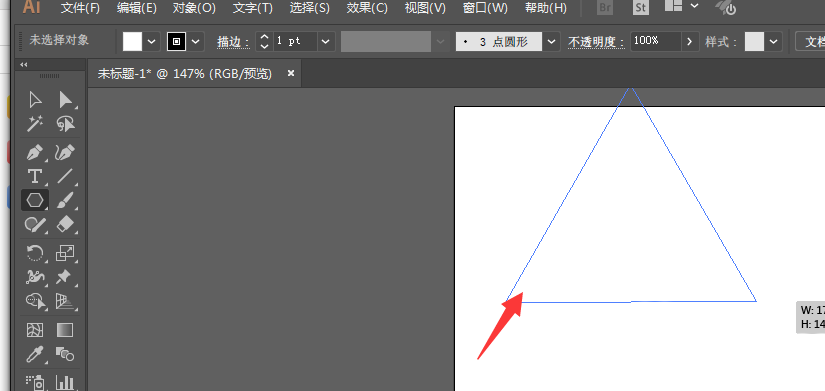Expand the fill color dropdown arrow

(x=152, y=42)
